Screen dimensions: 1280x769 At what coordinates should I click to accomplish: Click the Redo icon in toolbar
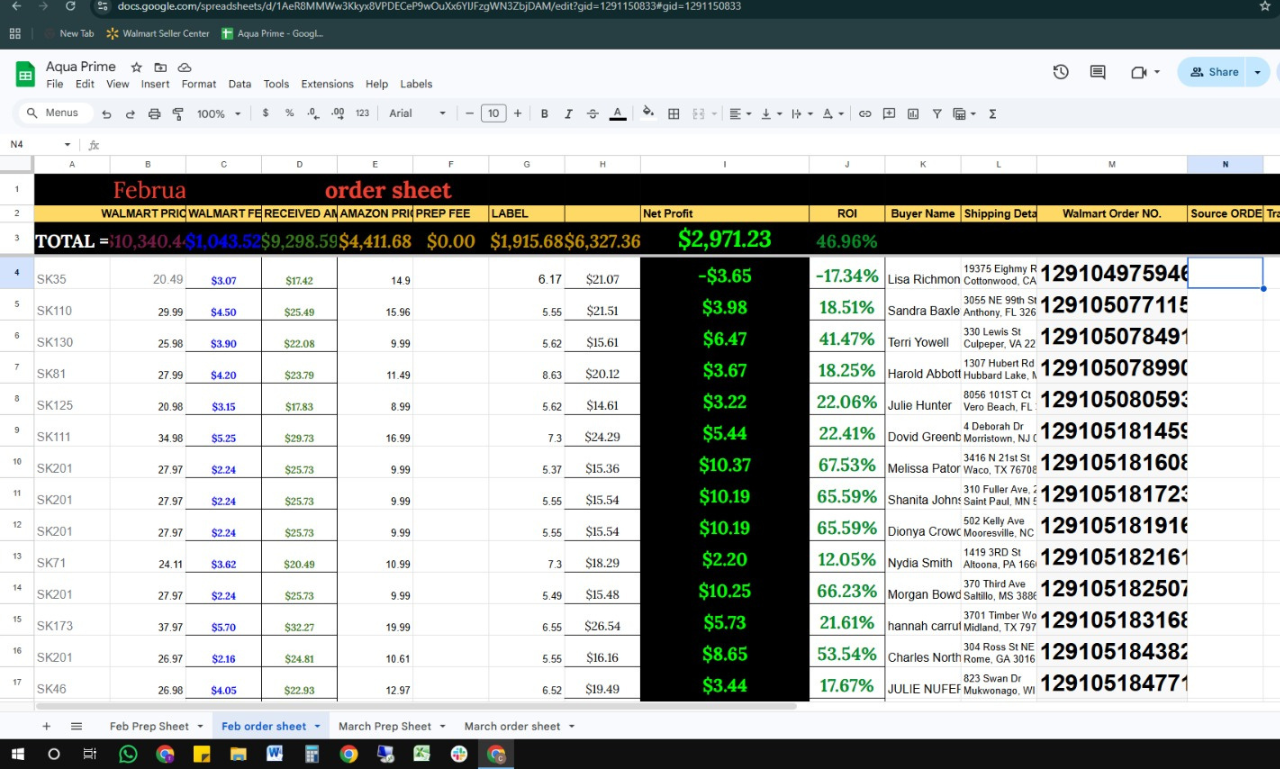[130, 114]
